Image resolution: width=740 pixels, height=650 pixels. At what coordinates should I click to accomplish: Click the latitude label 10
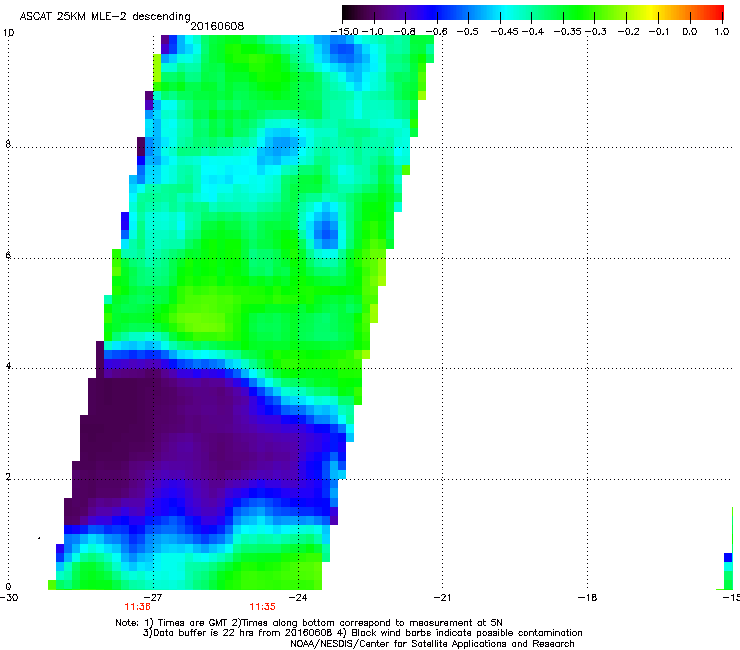[x=8, y=33]
